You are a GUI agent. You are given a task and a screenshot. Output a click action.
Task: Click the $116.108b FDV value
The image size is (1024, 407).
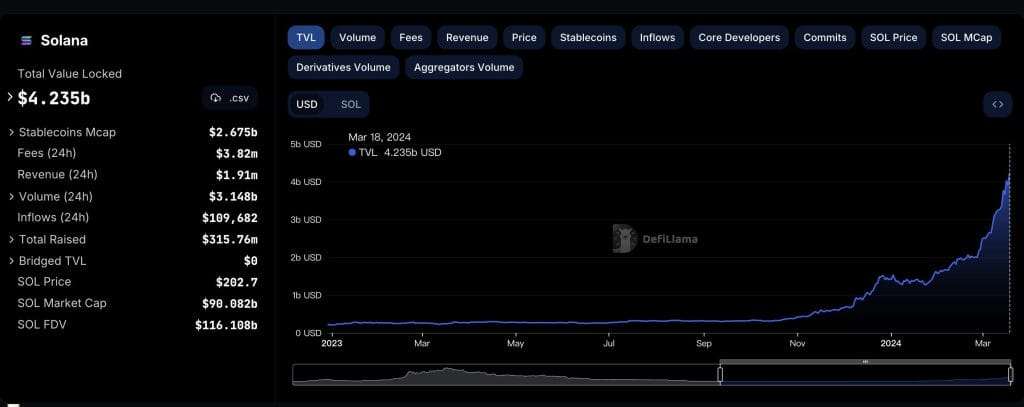(226, 325)
